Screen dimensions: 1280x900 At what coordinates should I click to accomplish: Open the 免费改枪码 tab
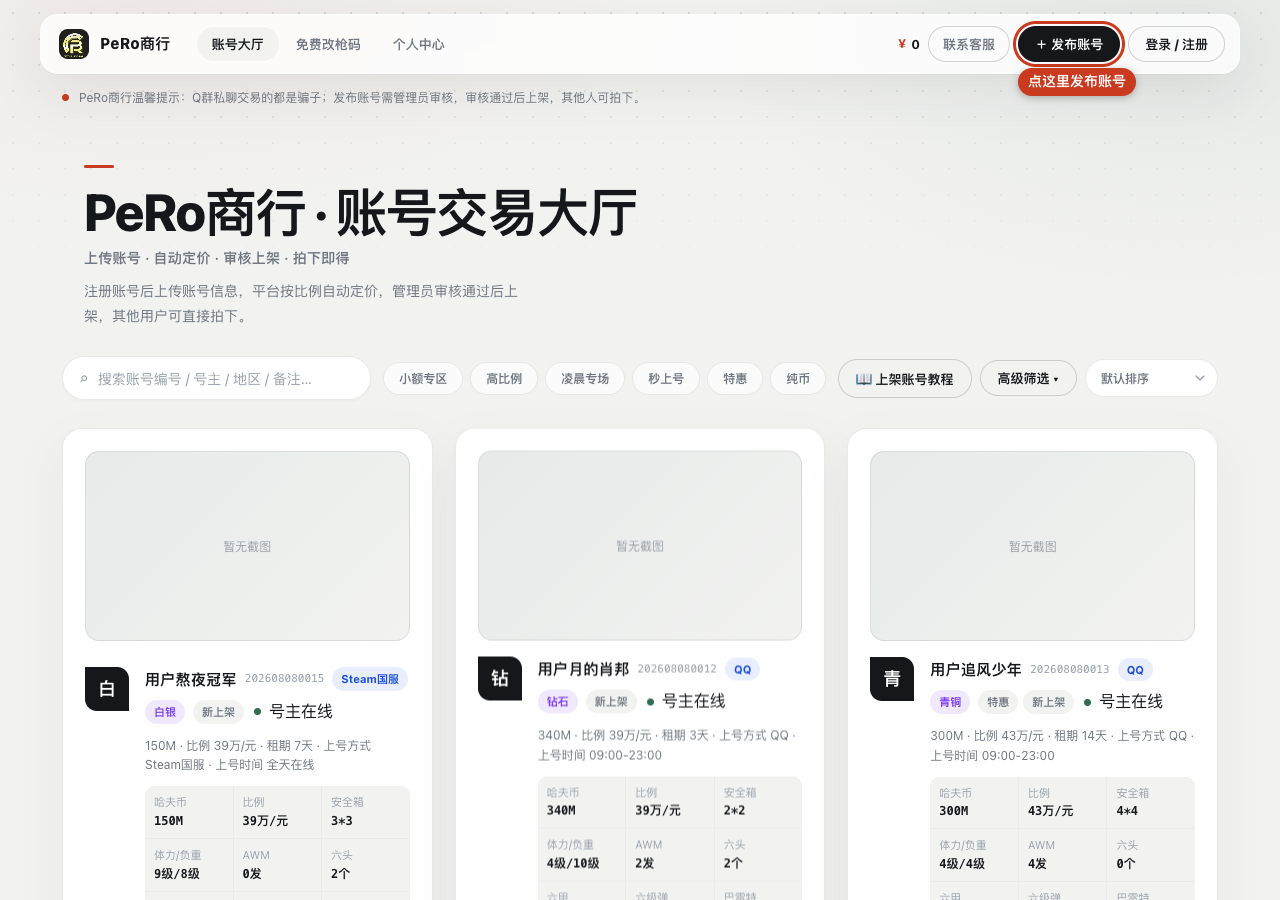click(328, 44)
